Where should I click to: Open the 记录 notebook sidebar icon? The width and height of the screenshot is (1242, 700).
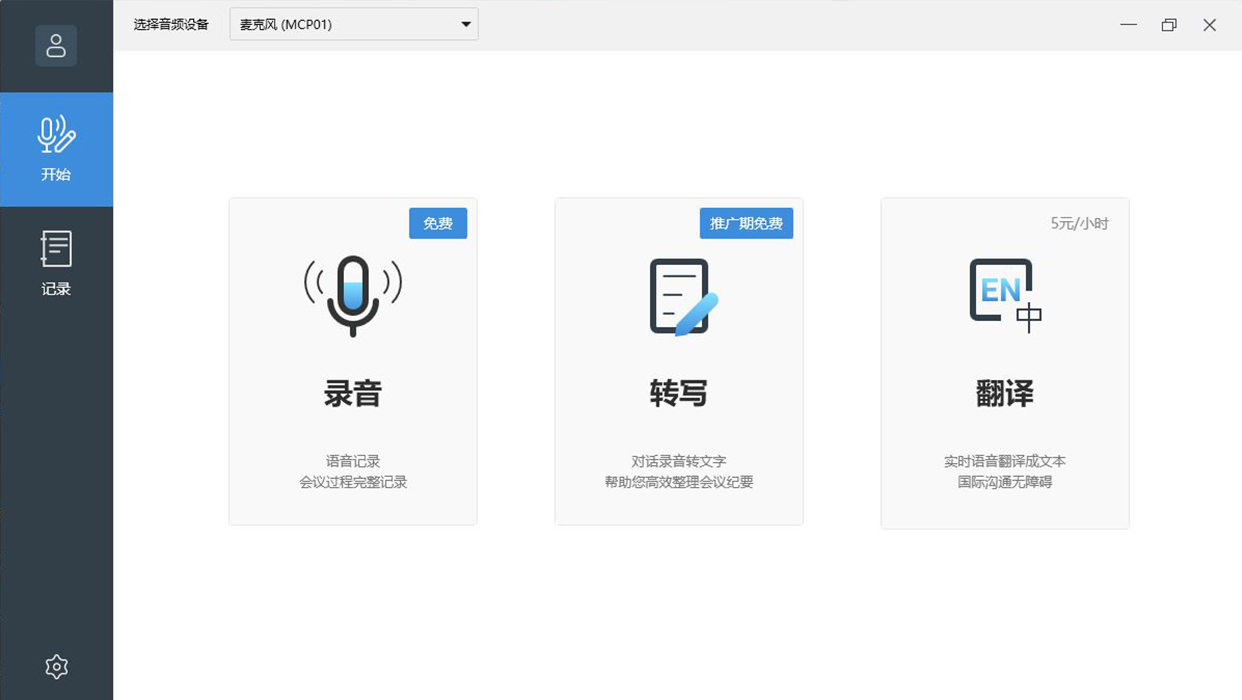coord(56,249)
